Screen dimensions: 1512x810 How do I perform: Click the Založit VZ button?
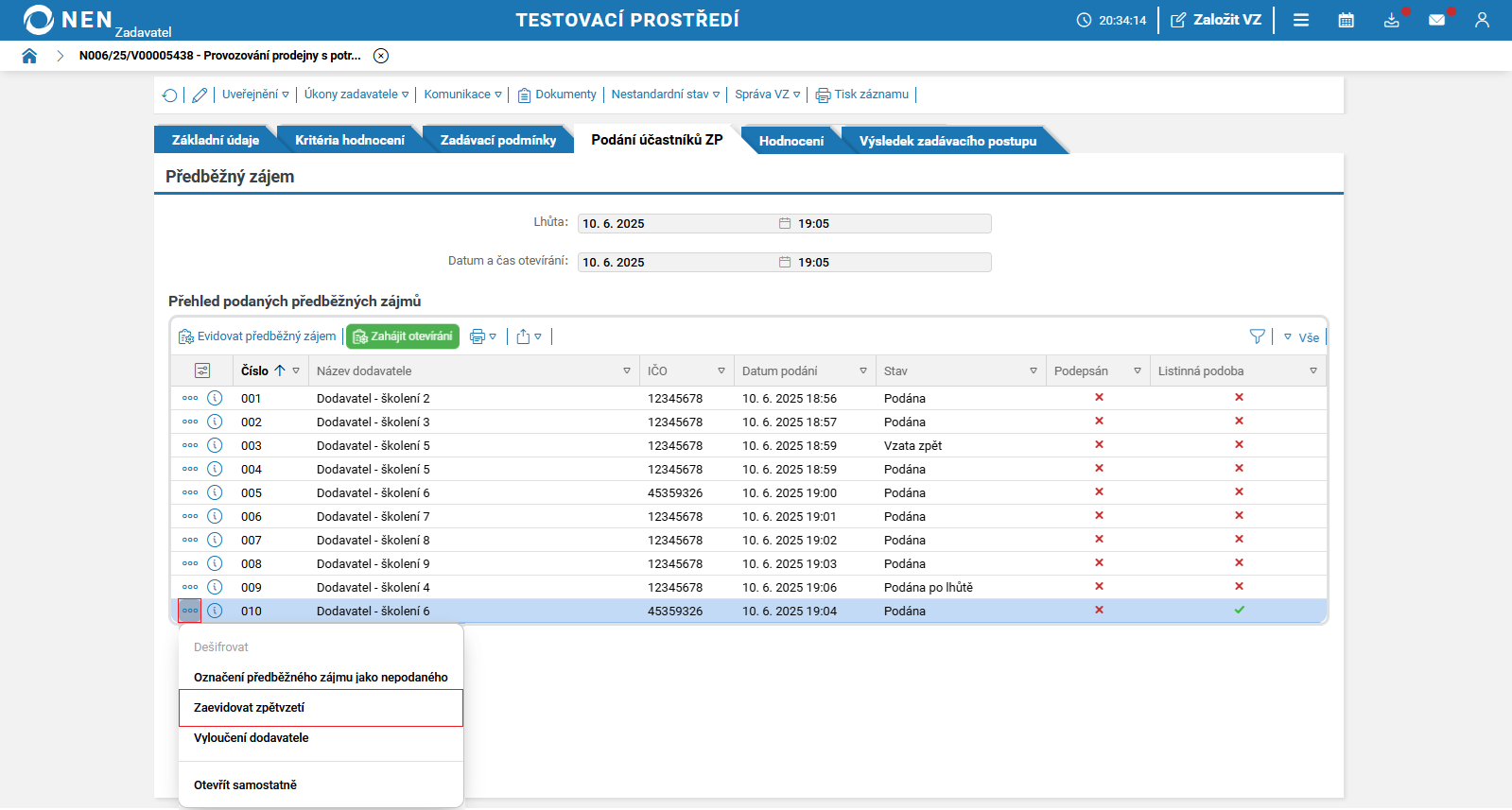coord(1216,20)
